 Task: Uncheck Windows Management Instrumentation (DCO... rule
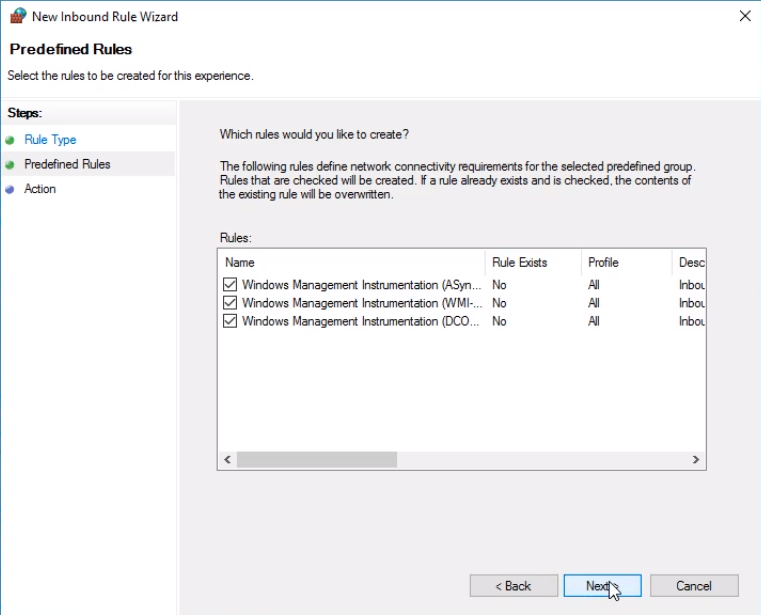point(230,321)
